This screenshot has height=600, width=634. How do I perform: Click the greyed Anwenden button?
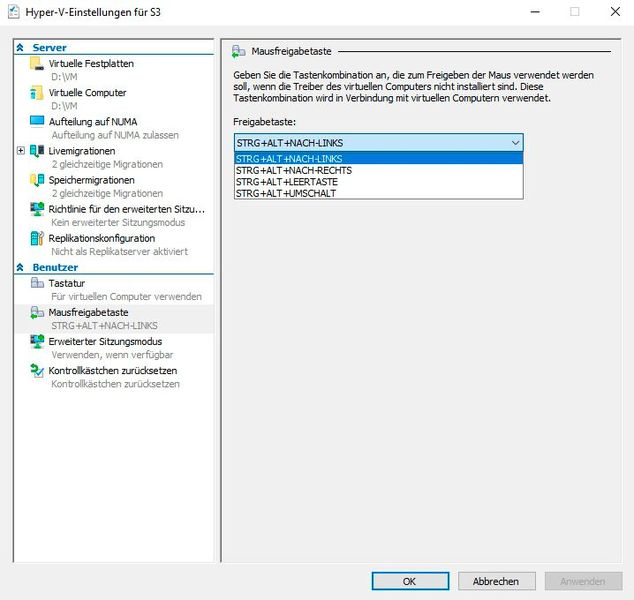point(583,581)
